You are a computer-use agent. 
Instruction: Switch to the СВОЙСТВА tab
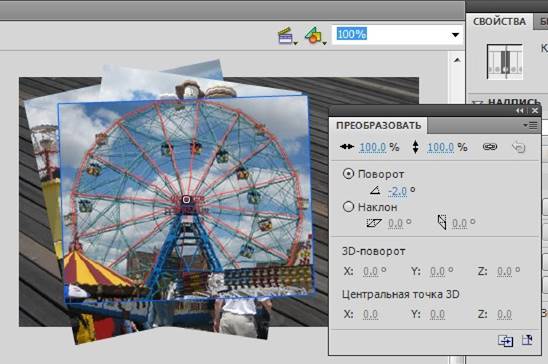click(499, 22)
